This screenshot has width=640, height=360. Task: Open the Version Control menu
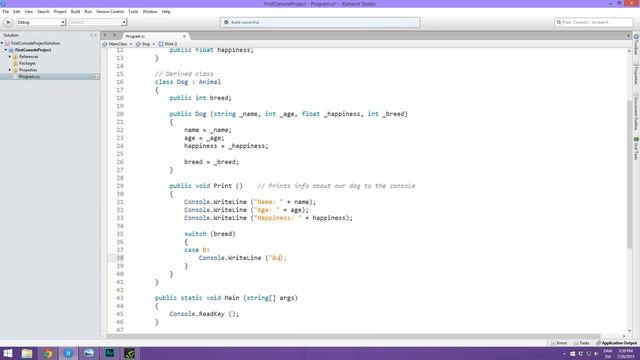pyautogui.click(x=110, y=12)
